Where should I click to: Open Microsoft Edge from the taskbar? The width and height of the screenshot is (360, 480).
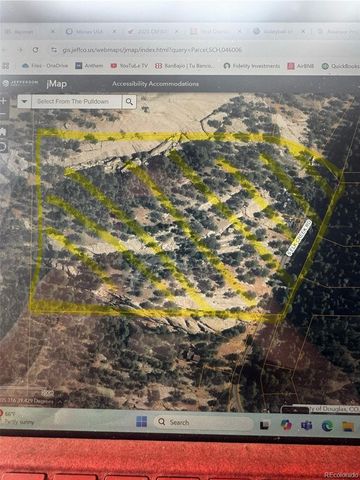point(327,426)
